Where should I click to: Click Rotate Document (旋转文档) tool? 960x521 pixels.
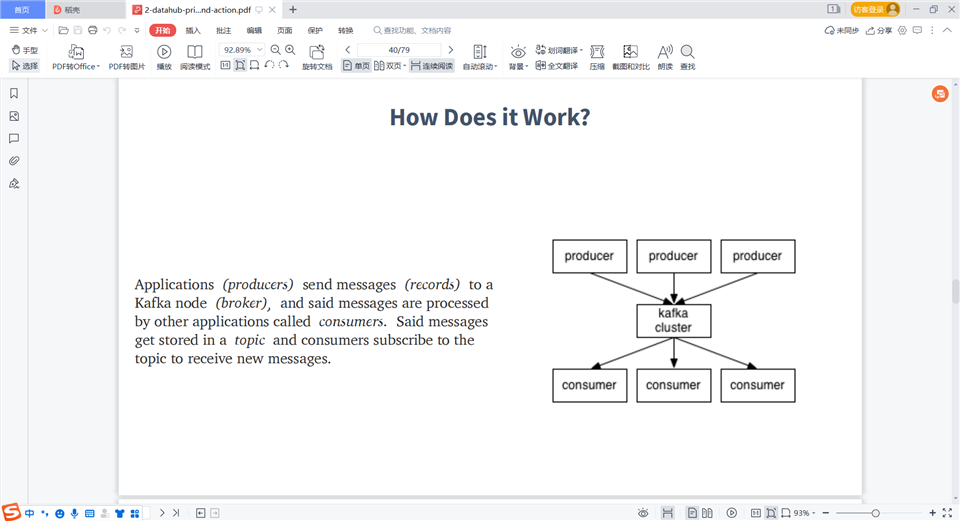point(317,58)
